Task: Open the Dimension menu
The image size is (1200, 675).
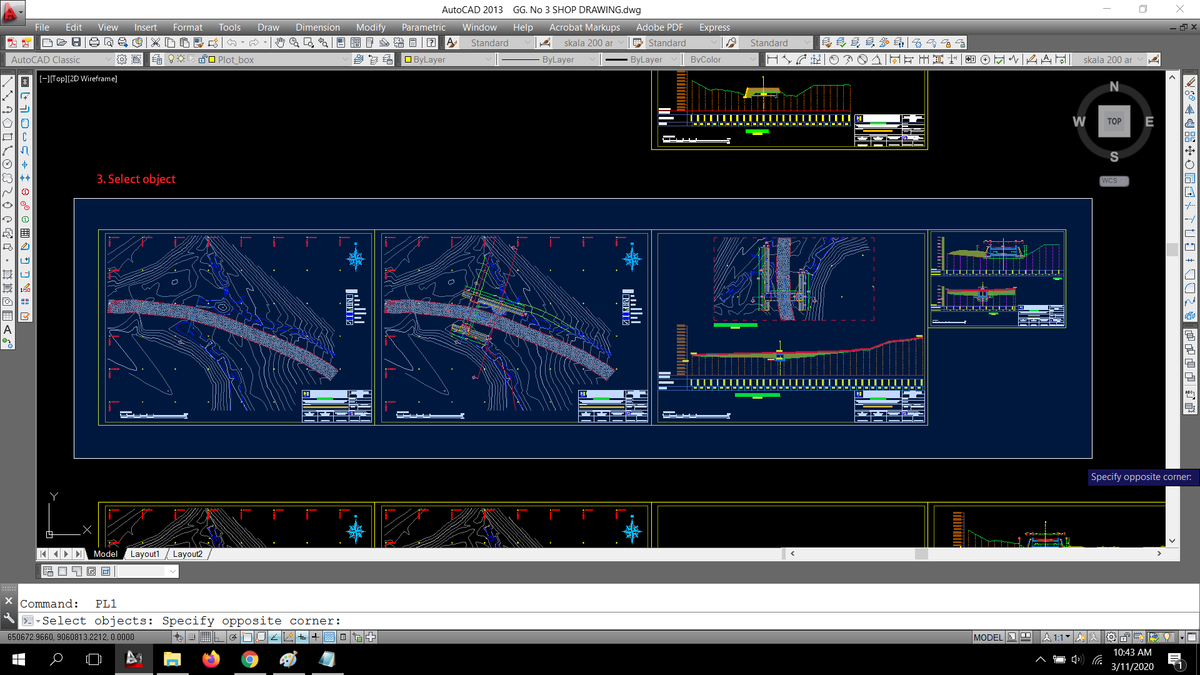Action: [x=317, y=27]
